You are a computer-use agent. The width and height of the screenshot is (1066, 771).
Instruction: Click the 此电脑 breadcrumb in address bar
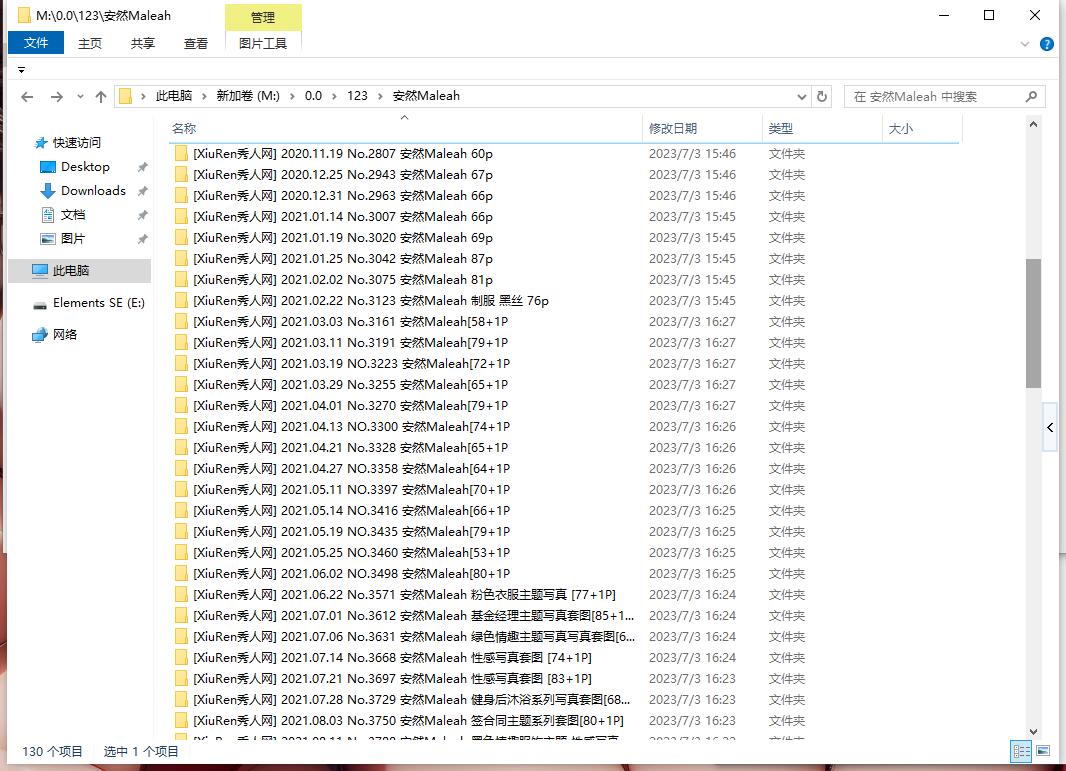coord(174,96)
